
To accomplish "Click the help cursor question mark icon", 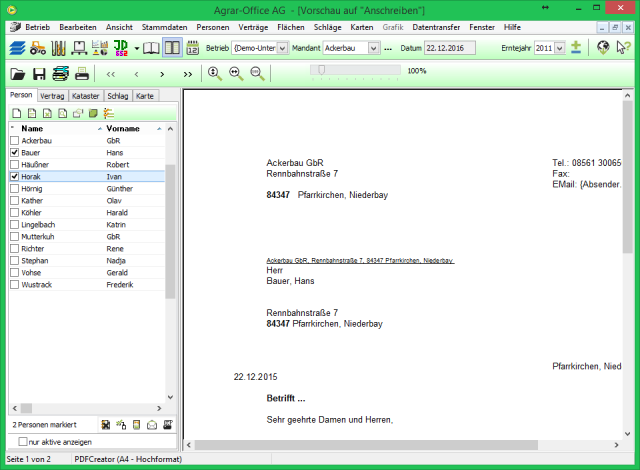I will (x=624, y=47).
